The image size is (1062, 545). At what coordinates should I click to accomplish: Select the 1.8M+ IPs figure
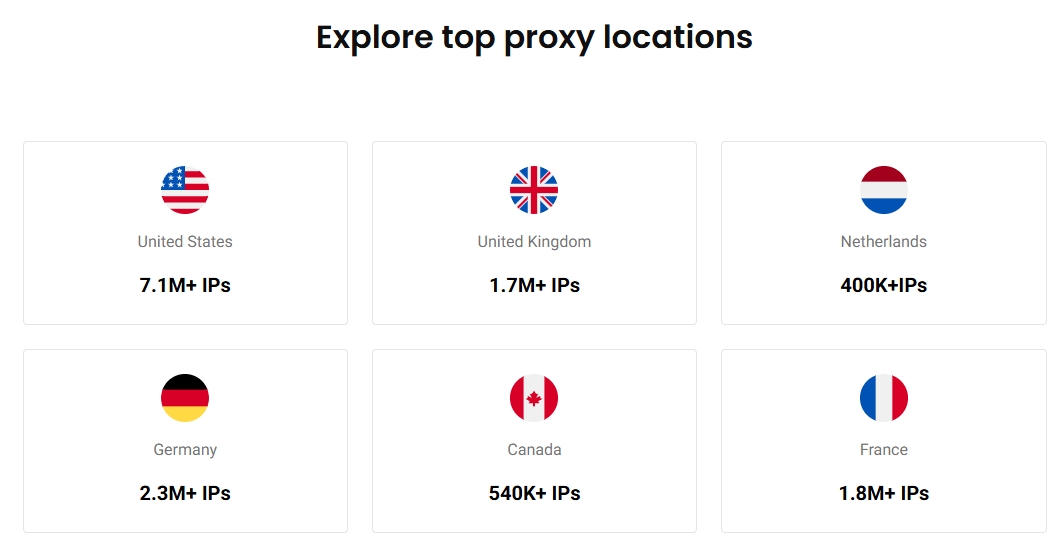click(x=883, y=493)
